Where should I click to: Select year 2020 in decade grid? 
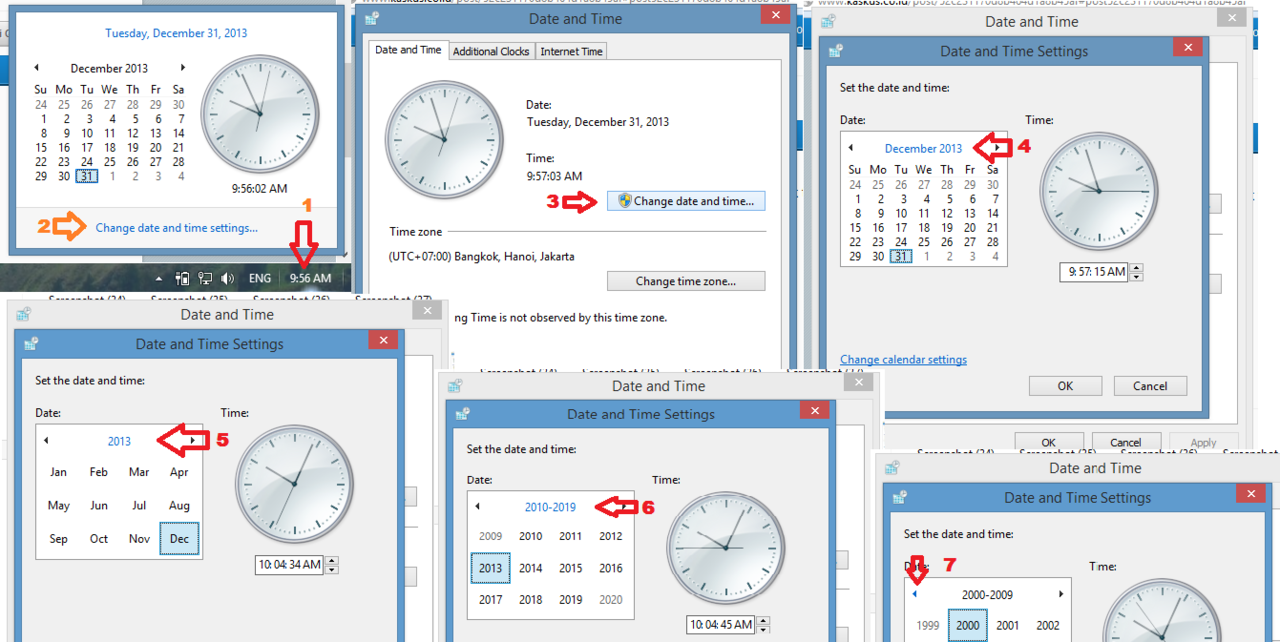(610, 600)
